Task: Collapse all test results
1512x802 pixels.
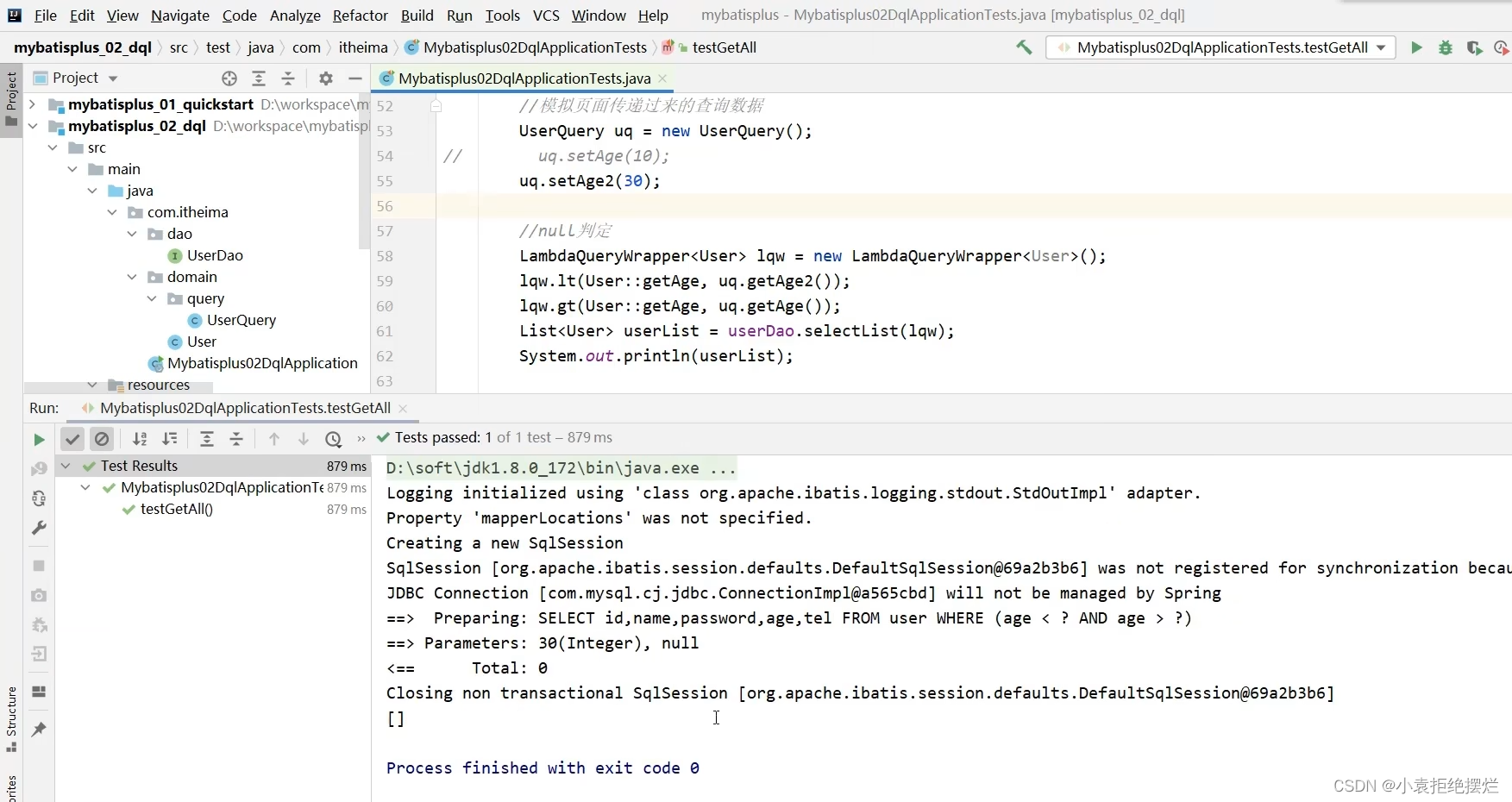Action: point(236,439)
